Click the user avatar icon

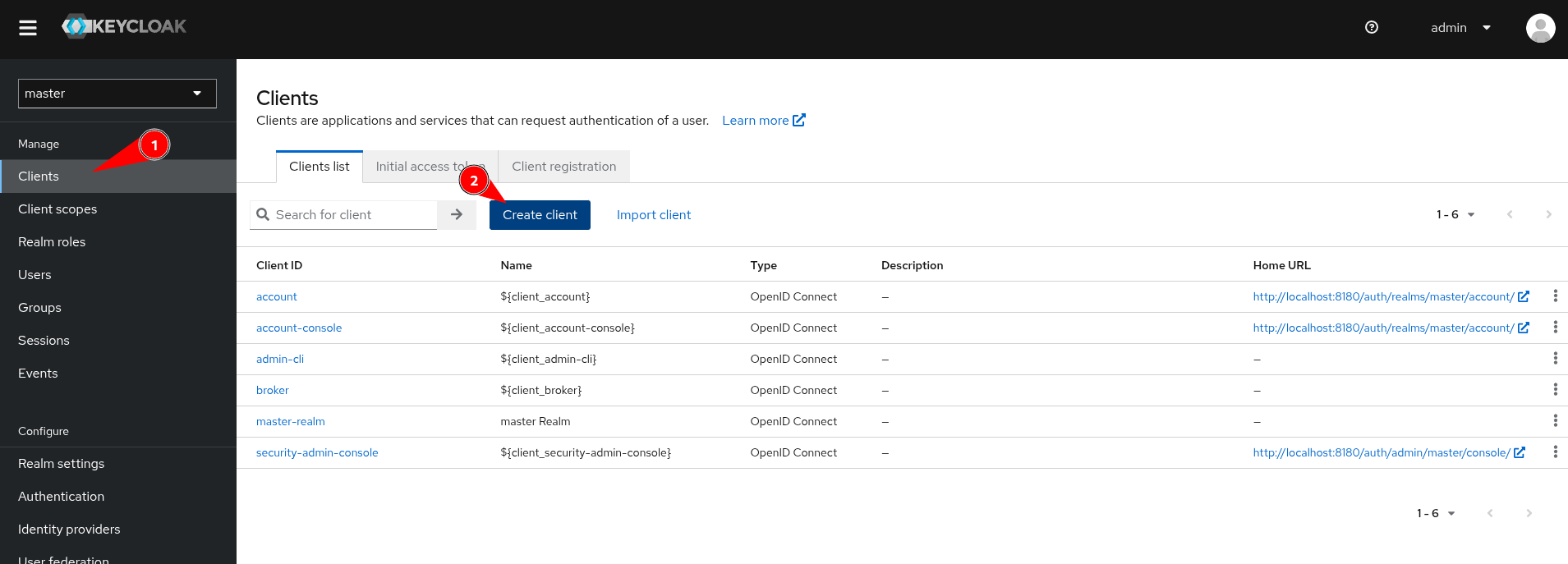pyautogui.click(x=1540, y=28)
